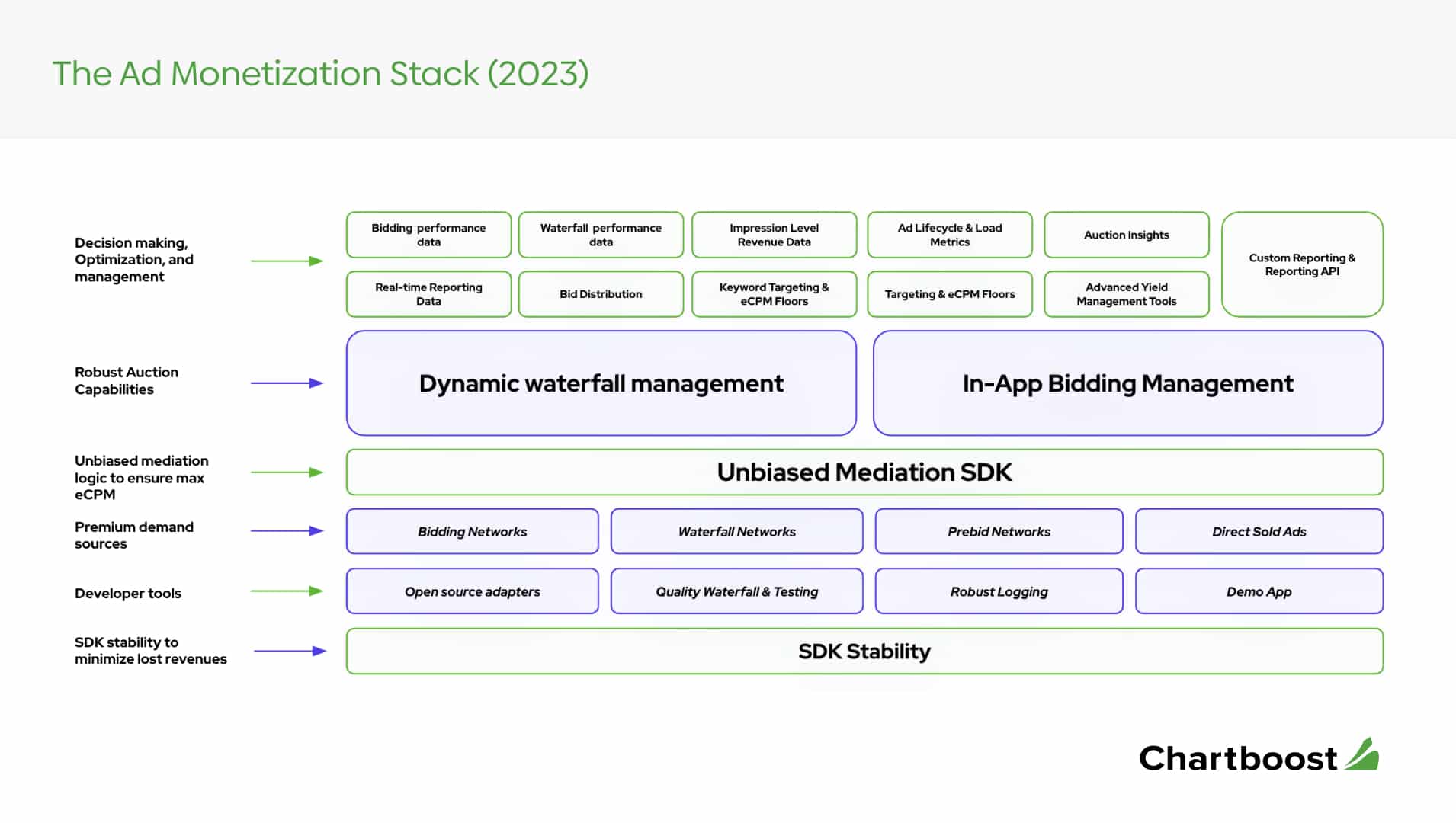Click the Demo App box
This screenshot has width=1456, height=823.
(1259, 591)
